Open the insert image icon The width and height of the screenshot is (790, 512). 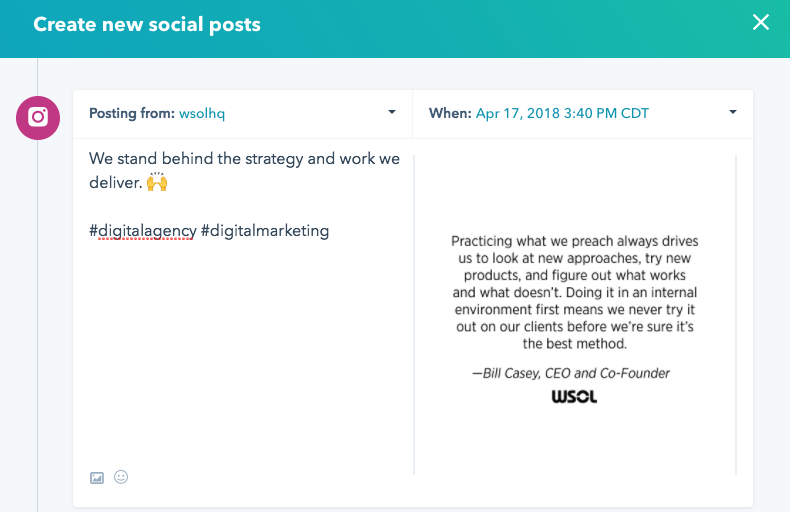pyautogui.click(x=97, y=478)
